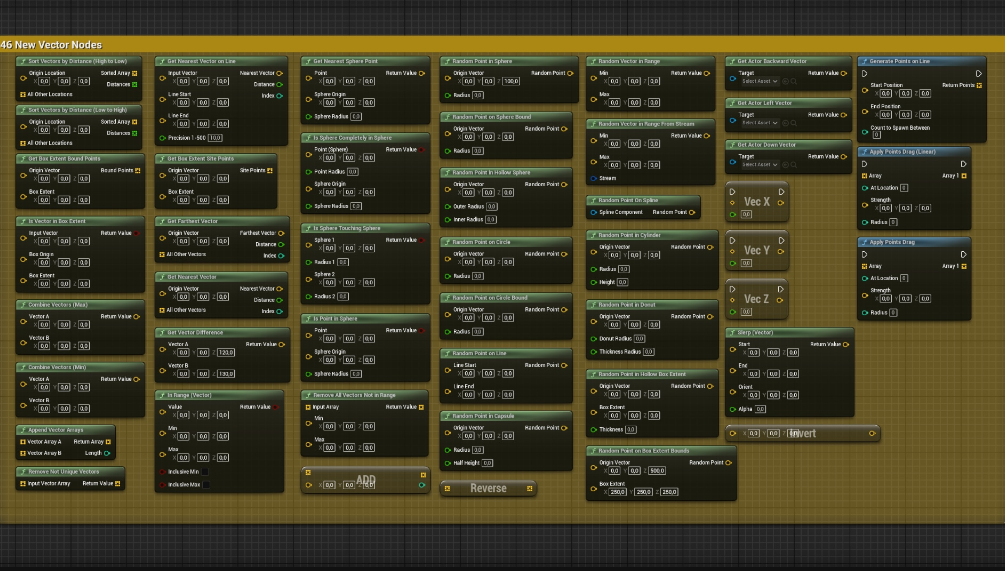The height and width of the screenshot is (571, 1005).
Task: Click the Input Array pin on Remove All Vectors Not in Range
Action: coord(308,407)
